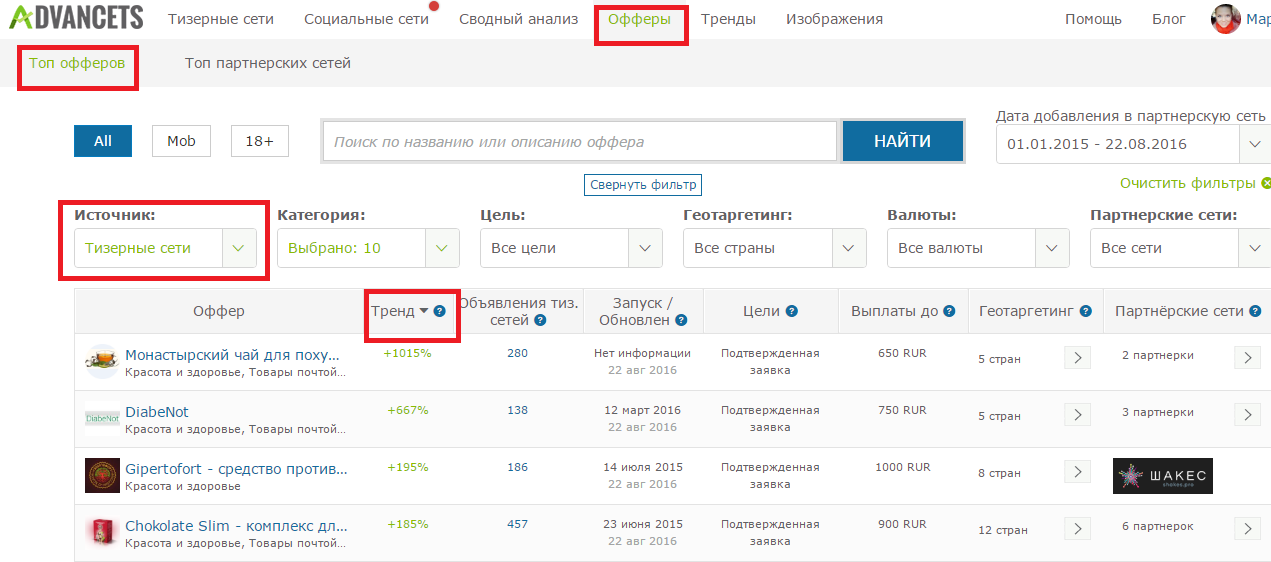Click the offer search input field
Screen dimensions: 1271x562
pyautogui.click(x=579, y=141)
